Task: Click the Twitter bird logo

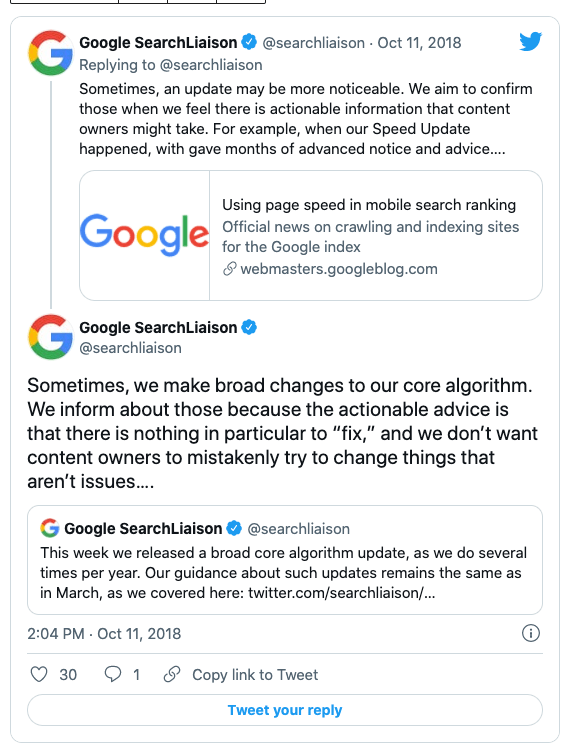Action: [531, 42]
